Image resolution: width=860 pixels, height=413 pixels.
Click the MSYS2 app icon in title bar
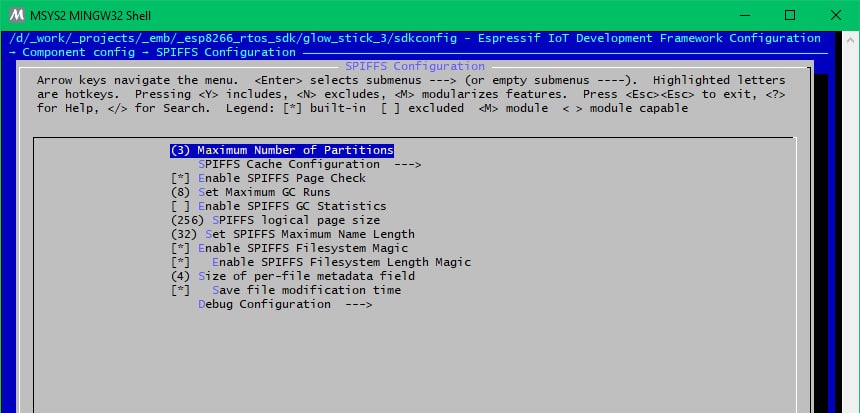click(x=16, y=15)
